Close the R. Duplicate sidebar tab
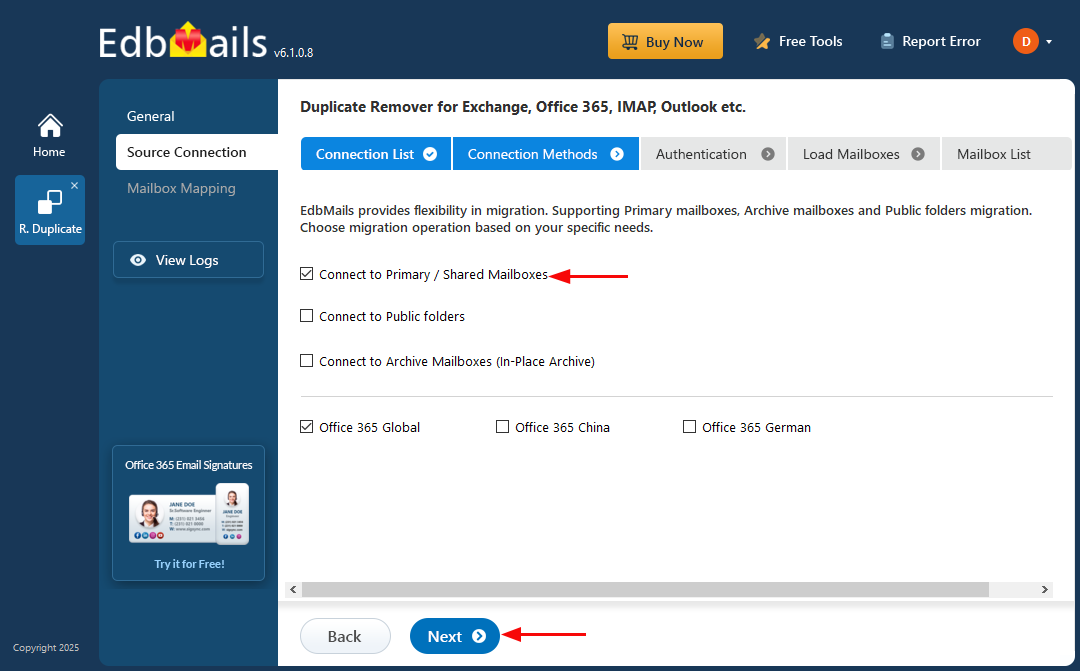Image resolution: width=1080 pixels, height=671 pixels. click(74, 186)
